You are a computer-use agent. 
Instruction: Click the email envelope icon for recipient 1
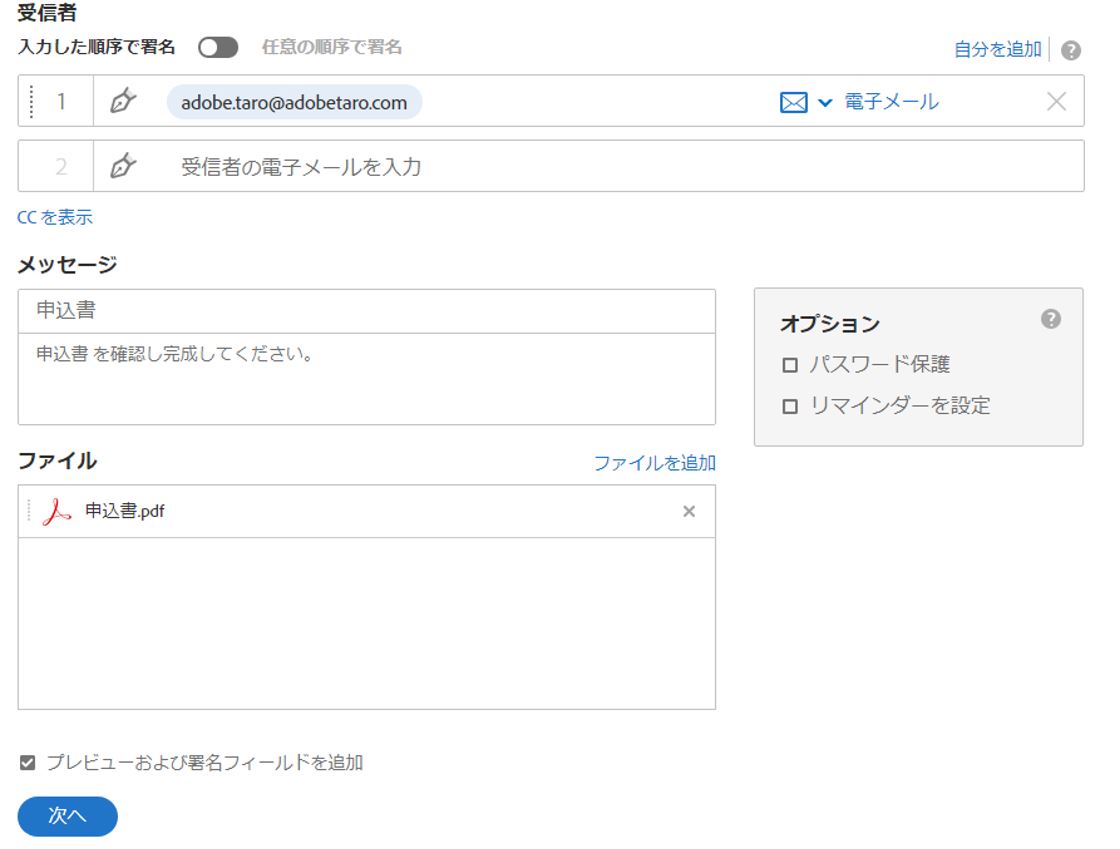point(793,102)
